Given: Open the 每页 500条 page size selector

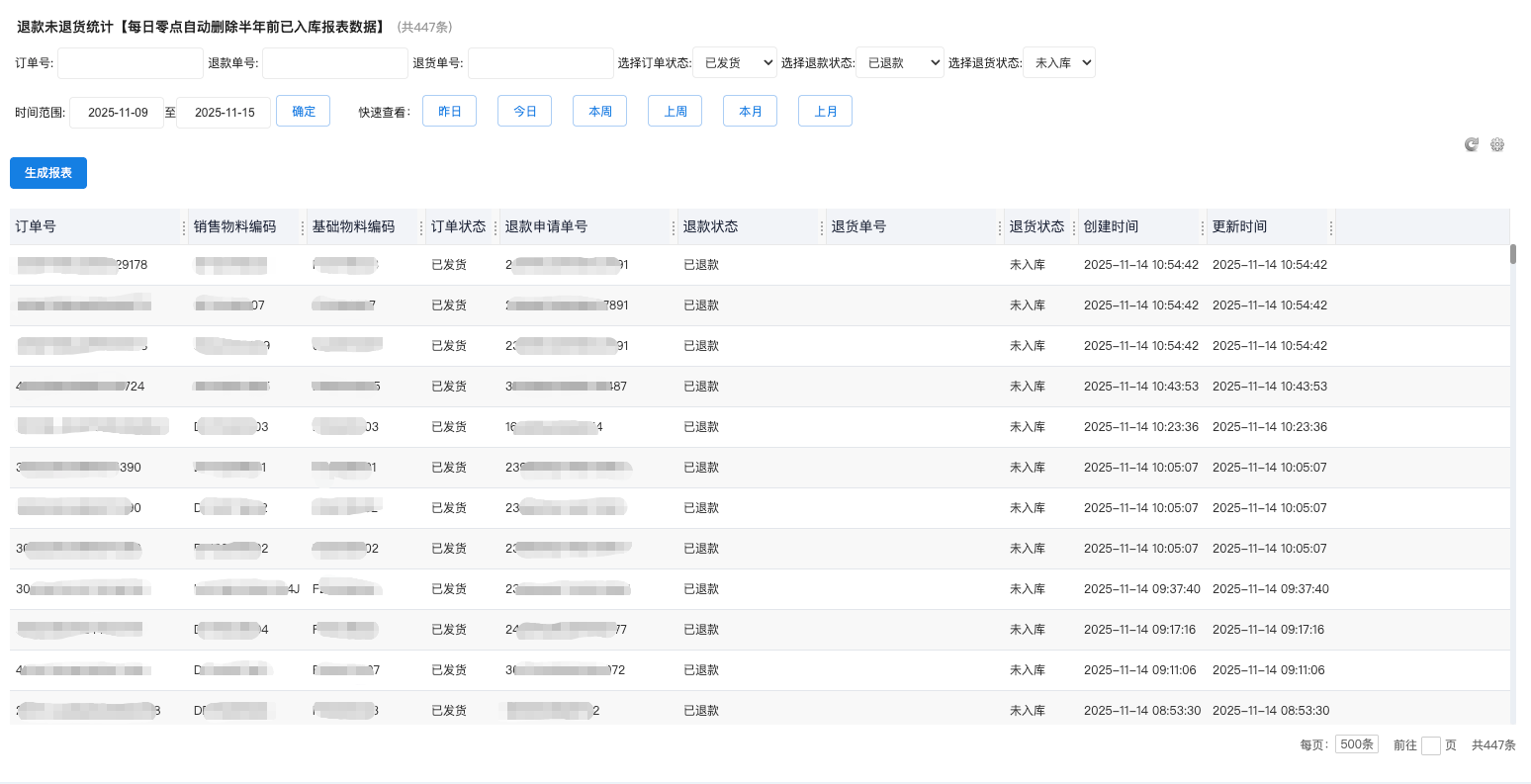Looking at the screenshot, I should click(1356, 744).
